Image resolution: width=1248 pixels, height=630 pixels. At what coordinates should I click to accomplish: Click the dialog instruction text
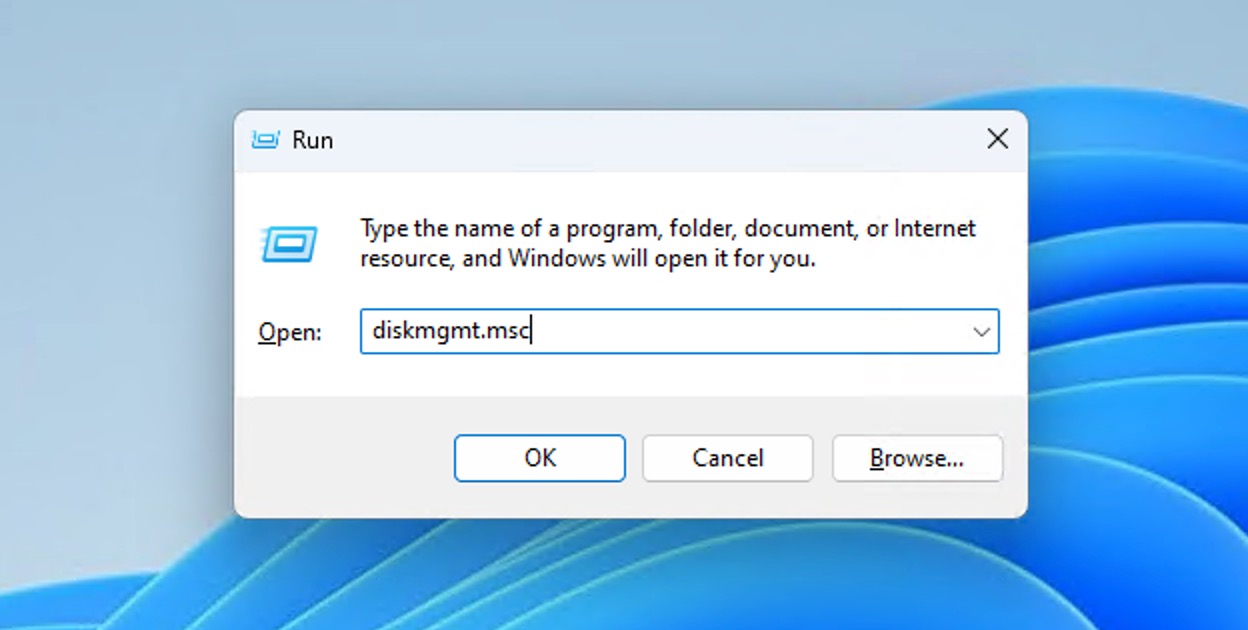[667, 243]
